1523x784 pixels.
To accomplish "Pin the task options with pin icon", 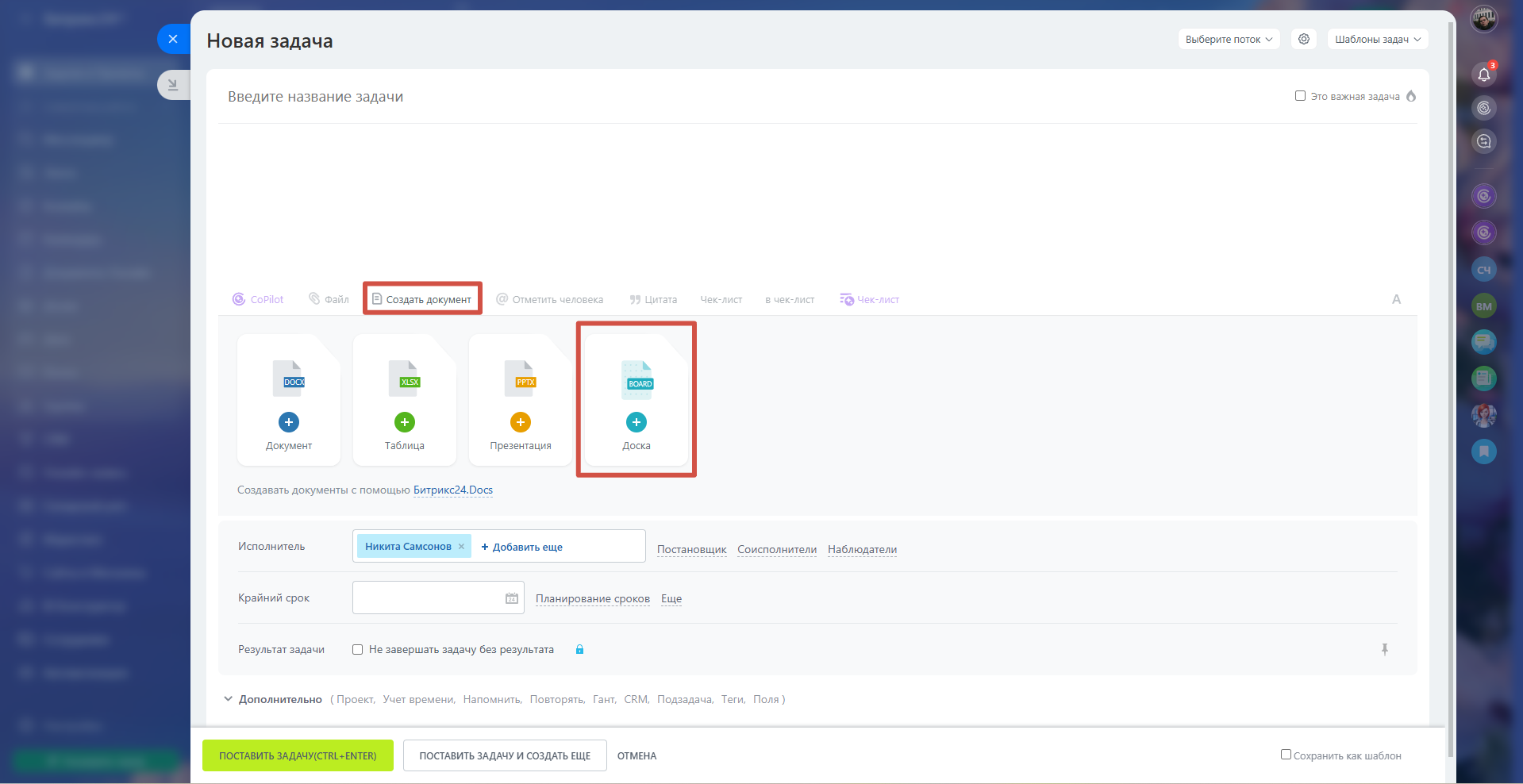I will (1384, 649).
